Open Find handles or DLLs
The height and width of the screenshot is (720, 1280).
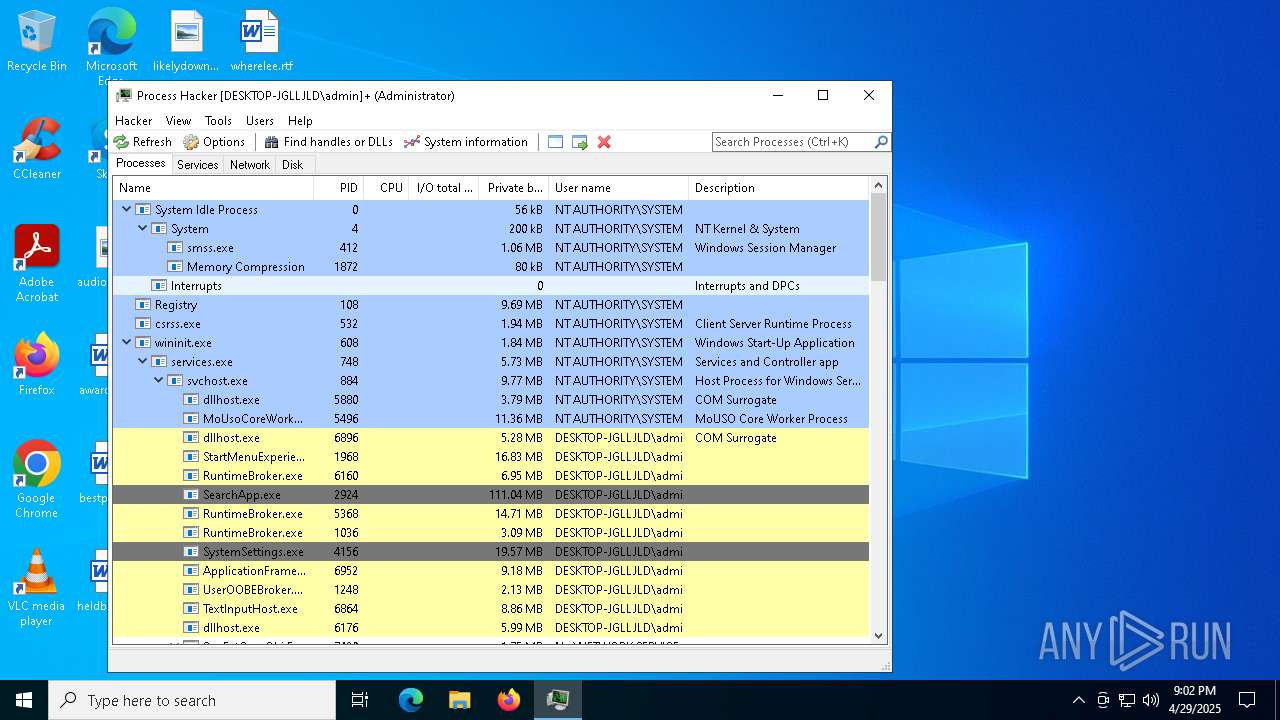[x=328, y=142]
